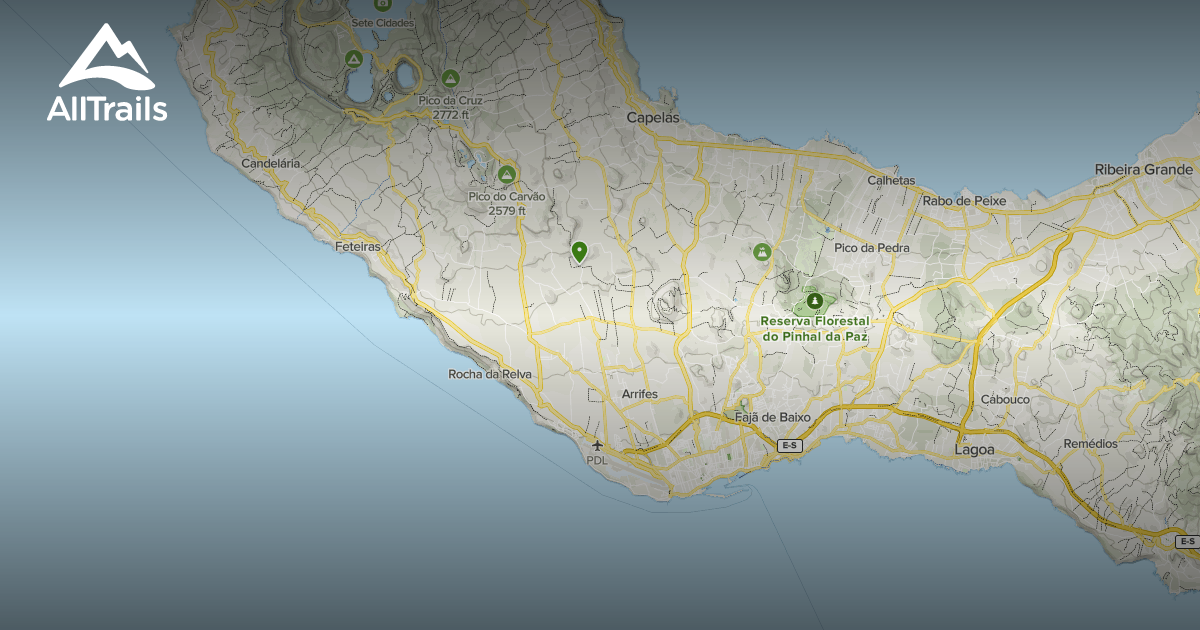Click the Feteiras town name
Viewport: 1200px width, 630px height.
click(x=359, y=244)
